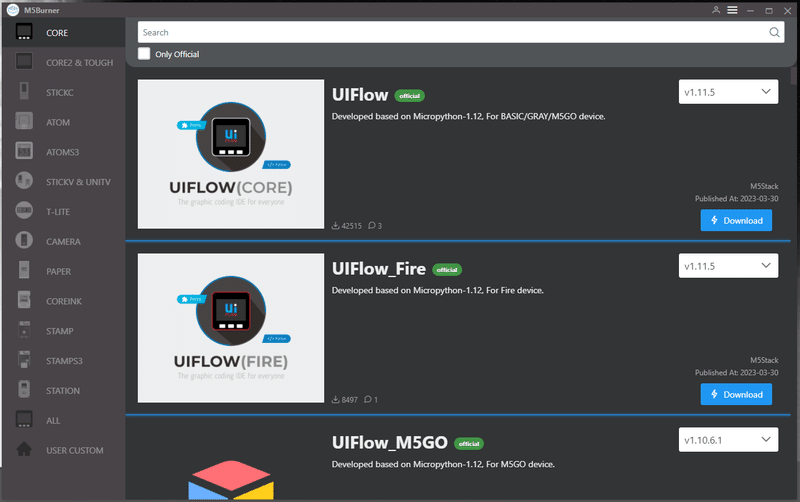Viewport: 800px width, 502px height.
Task: Open the STAMP device icon
Action: pyautogui.click(x=24, y=330)
